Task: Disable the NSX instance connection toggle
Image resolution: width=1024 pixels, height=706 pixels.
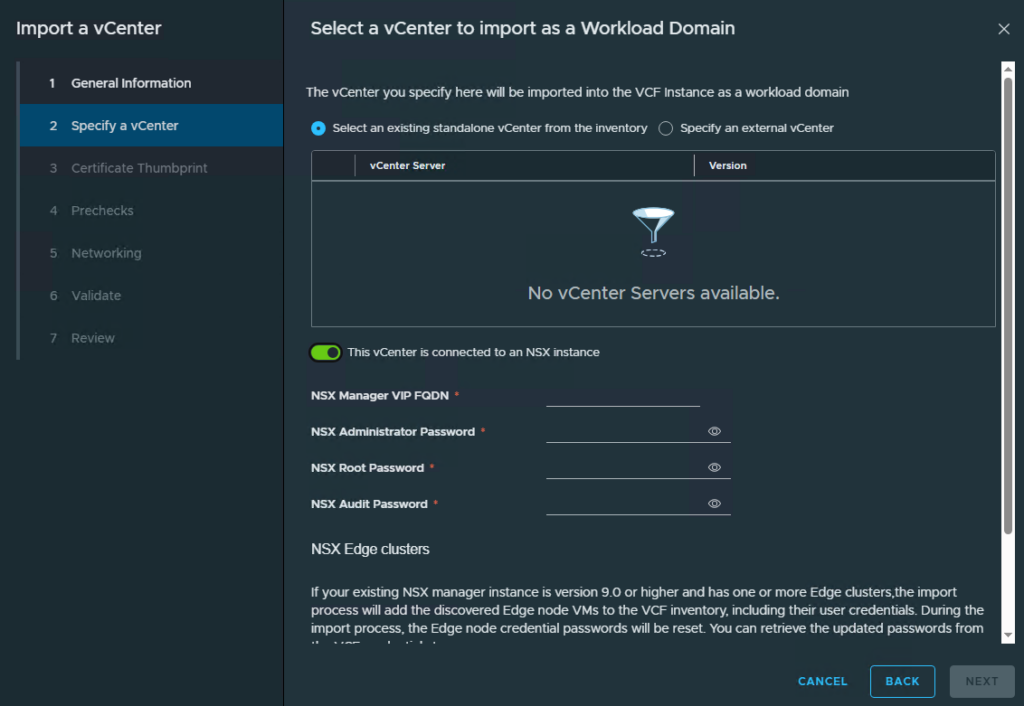Action: (326, 353)
